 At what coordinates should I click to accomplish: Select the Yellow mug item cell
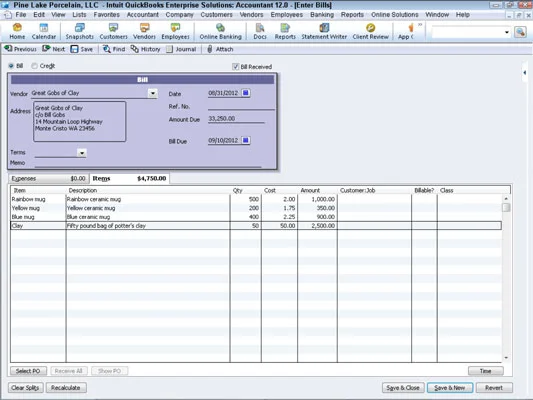click(38, 208)
